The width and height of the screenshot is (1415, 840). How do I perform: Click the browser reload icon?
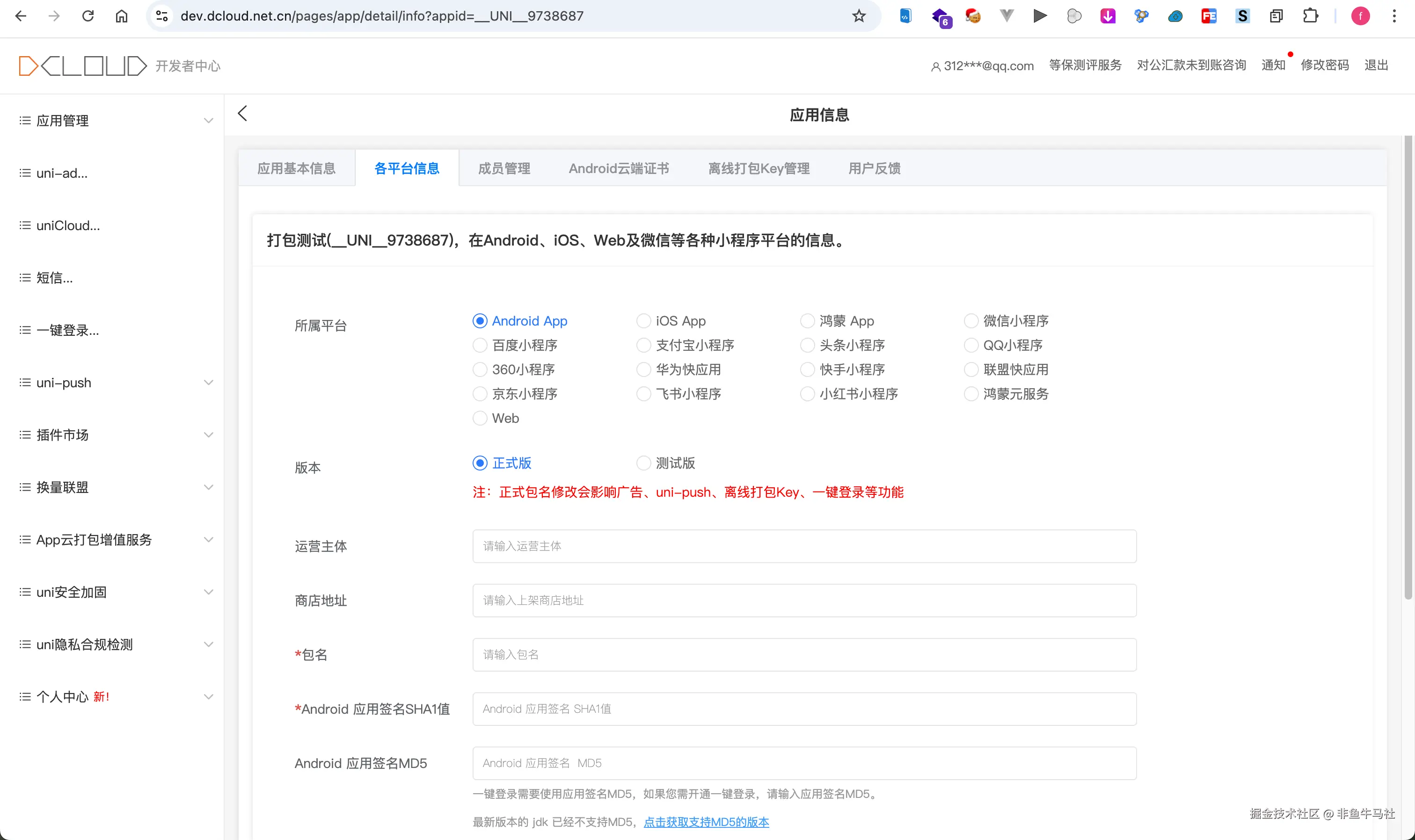[x=88, y=16]
